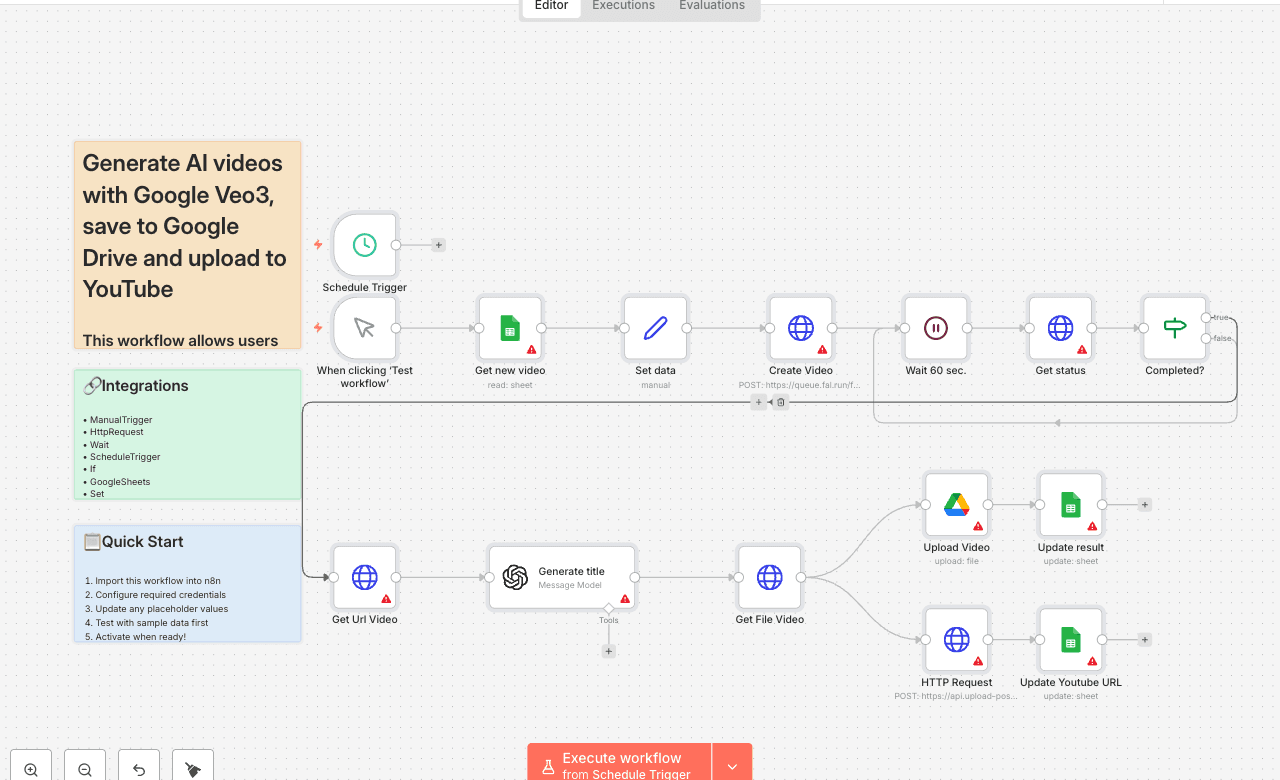Viewport: 1280px width, 780px height.
Task: Open the "Wait 60 sec." pause node
Action: coord(935,328)
